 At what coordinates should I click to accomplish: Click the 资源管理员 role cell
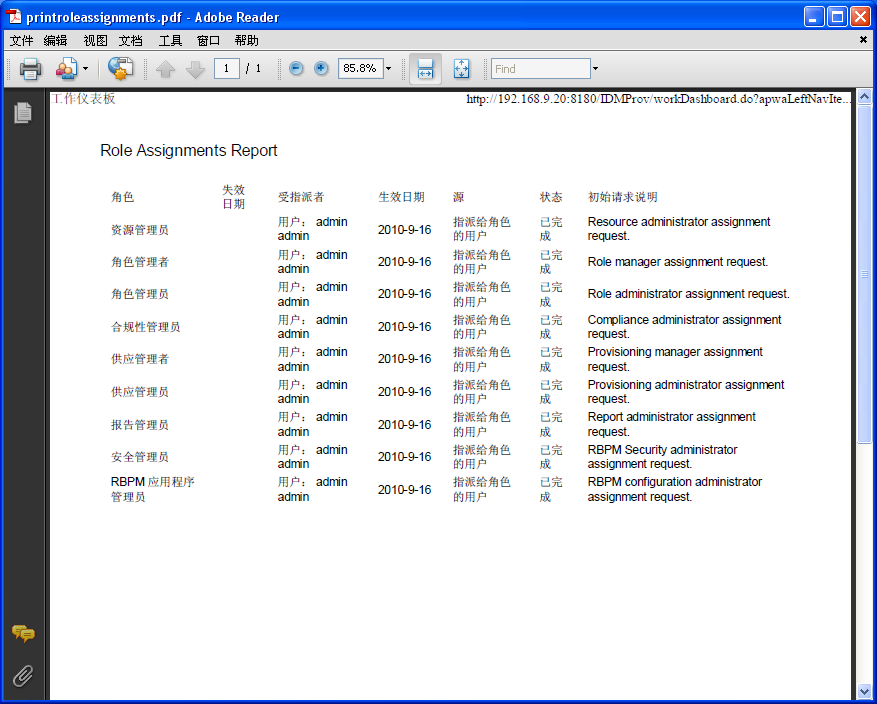point(140,230)
